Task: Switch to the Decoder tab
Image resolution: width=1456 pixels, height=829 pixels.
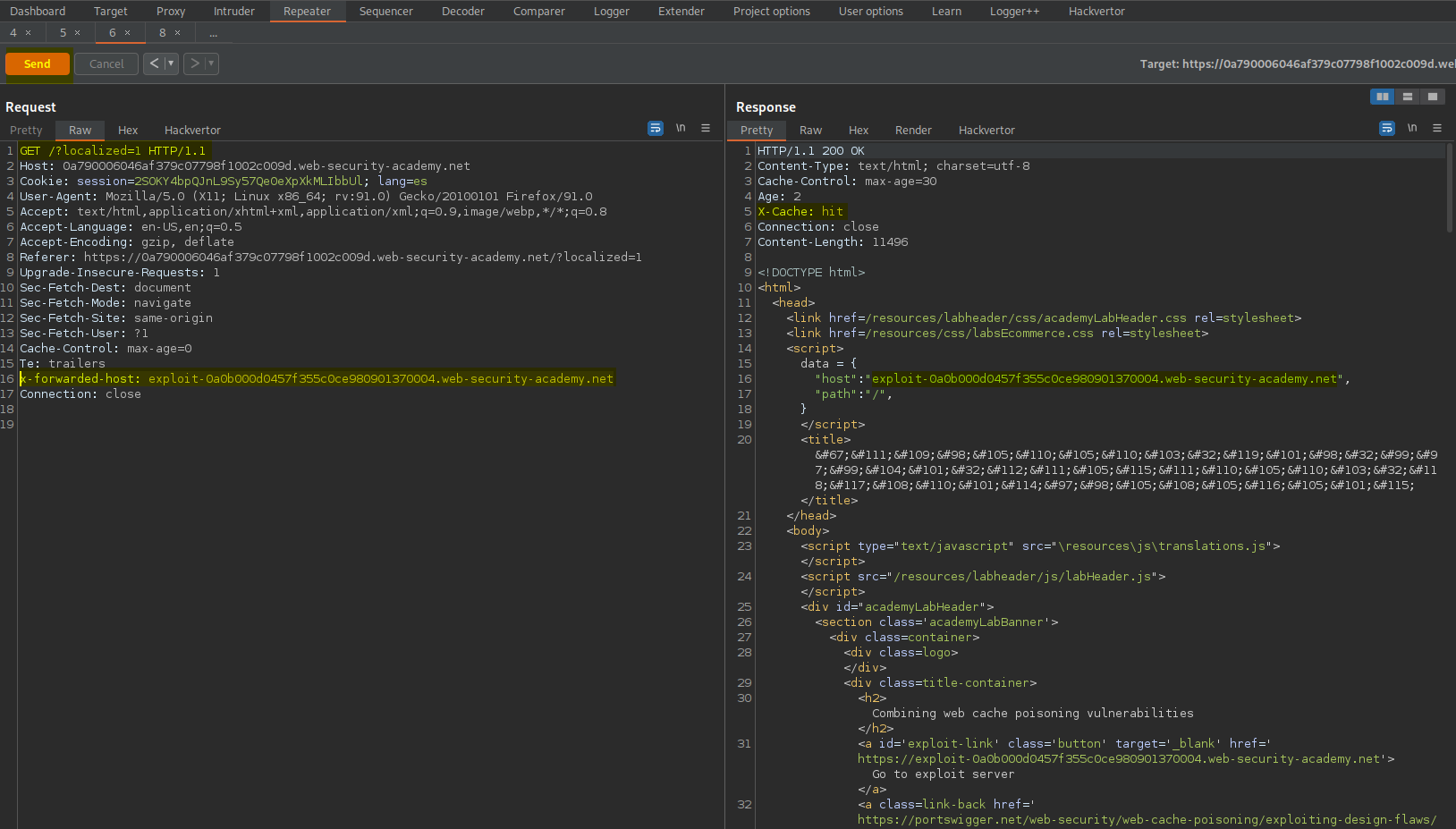Action: point(463,12)
